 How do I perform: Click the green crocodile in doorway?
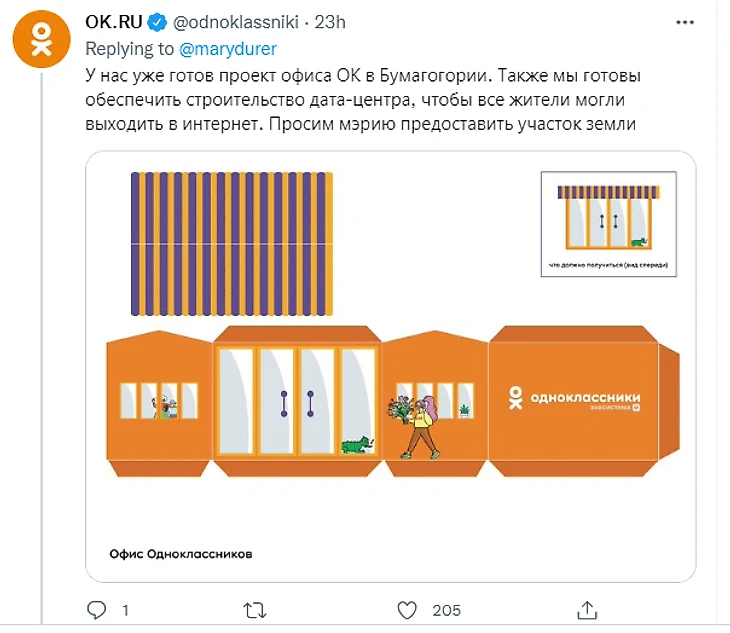coord(358,444)
